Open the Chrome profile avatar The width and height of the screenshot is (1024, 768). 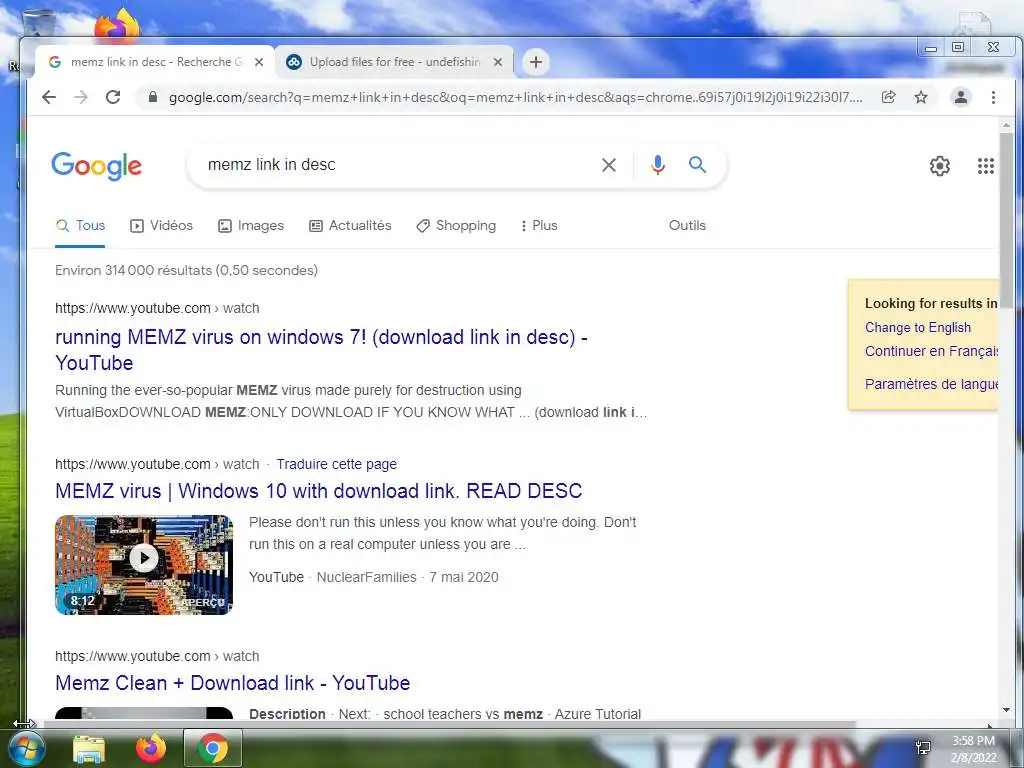(961, 97)
